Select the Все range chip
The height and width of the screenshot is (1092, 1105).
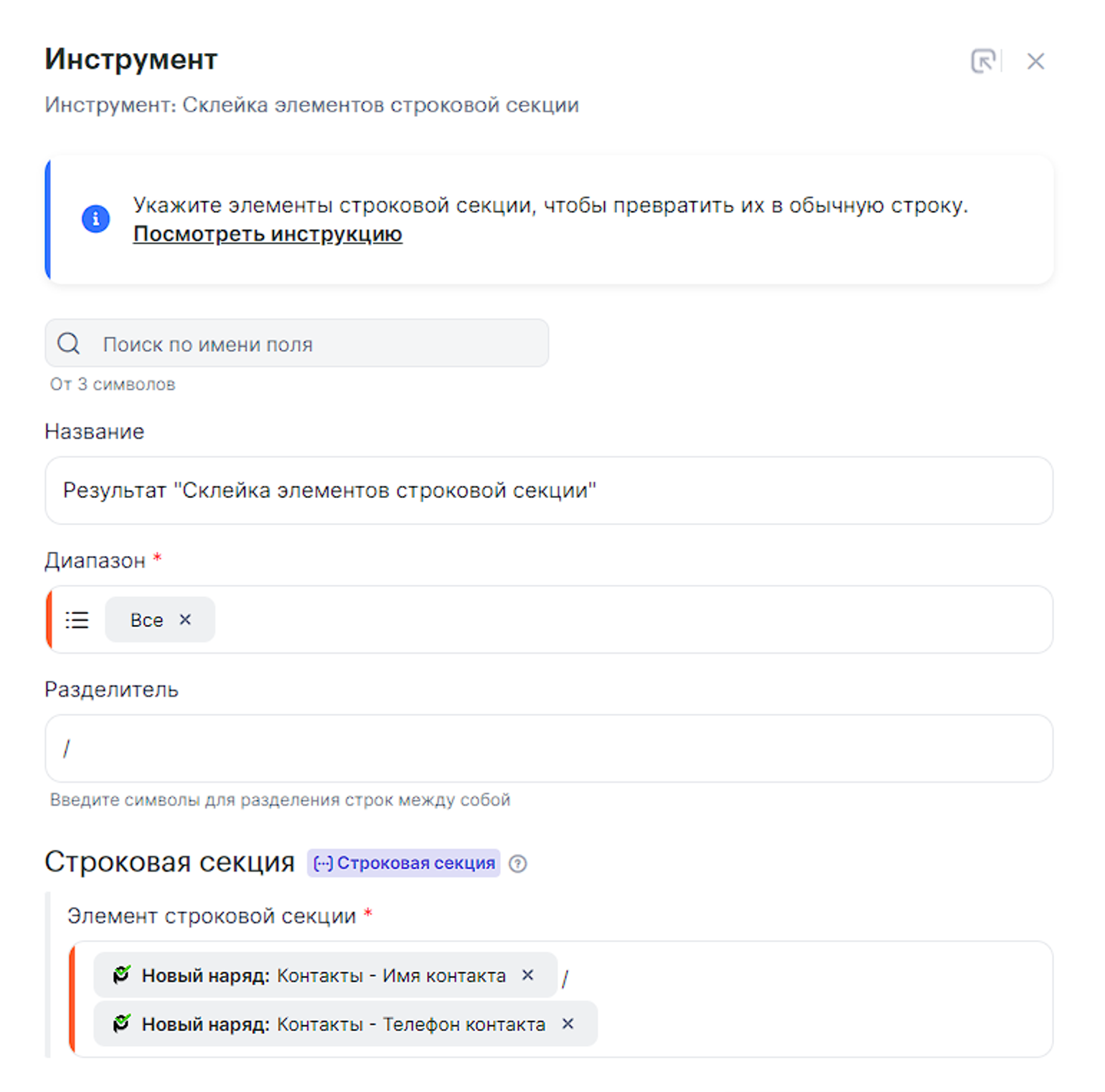[x=146, y=620]
